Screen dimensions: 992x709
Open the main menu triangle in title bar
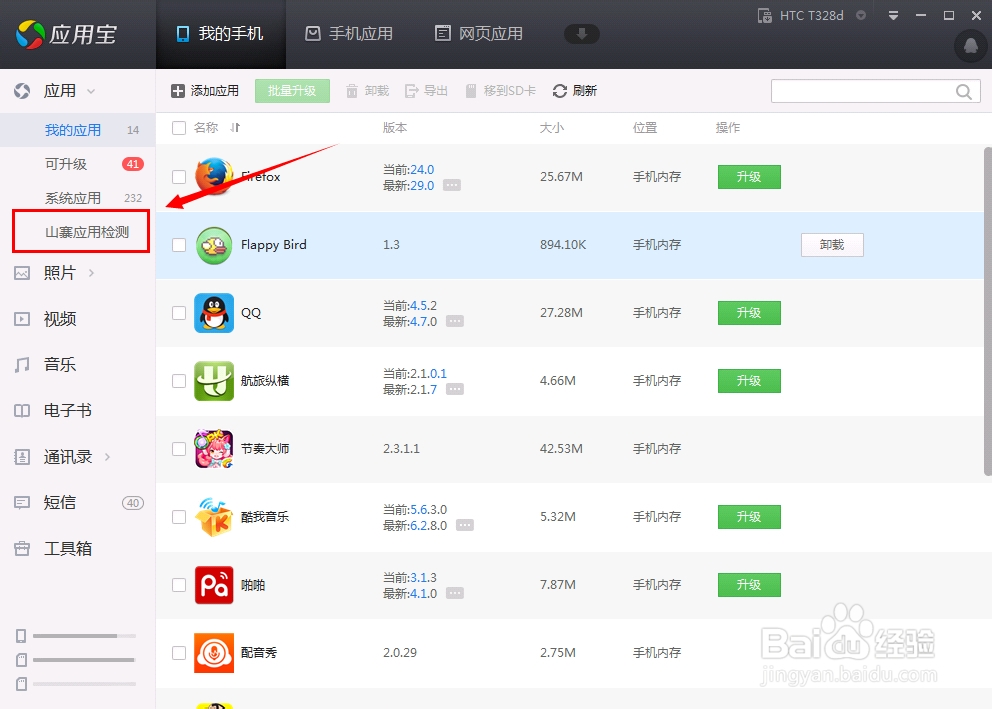point(893,15)
